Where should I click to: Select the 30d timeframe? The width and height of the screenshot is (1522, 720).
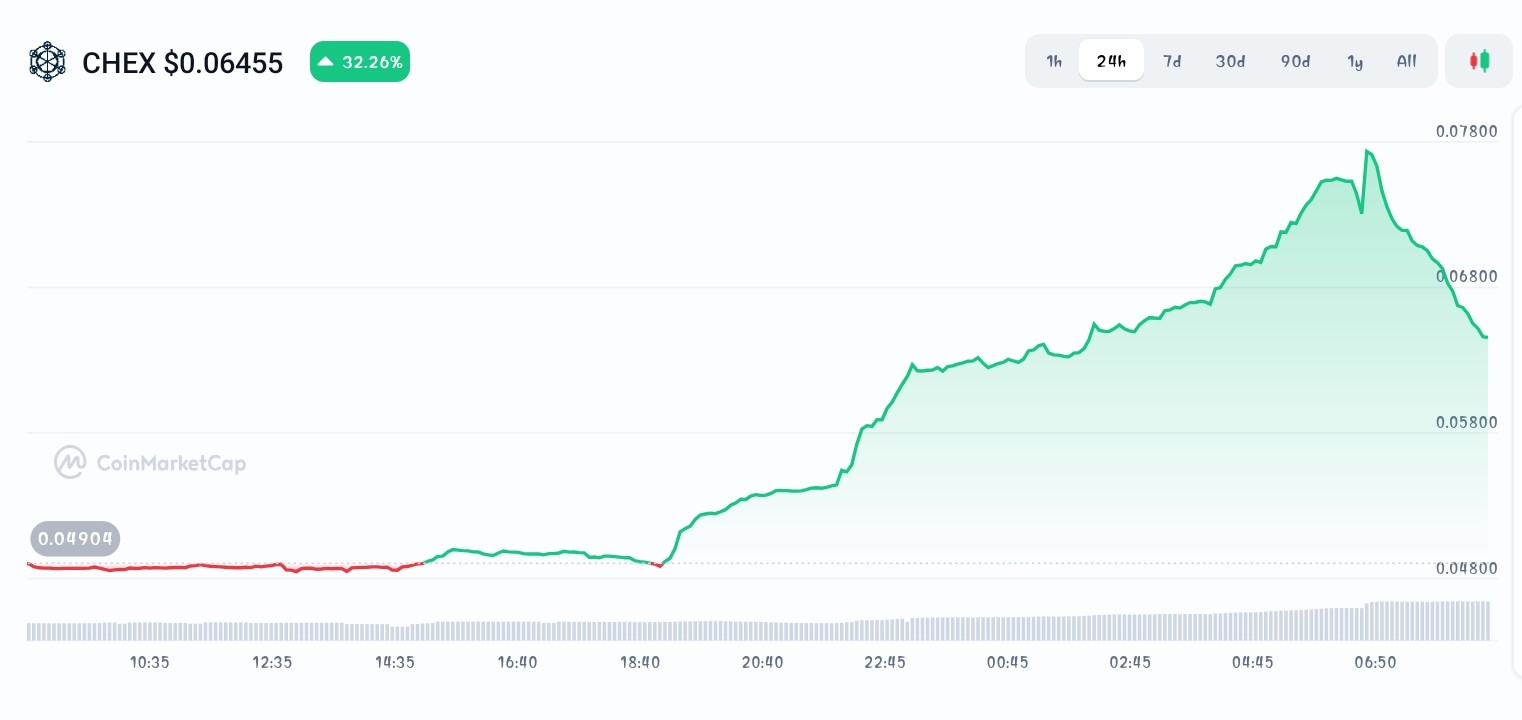click(1230, 61)
